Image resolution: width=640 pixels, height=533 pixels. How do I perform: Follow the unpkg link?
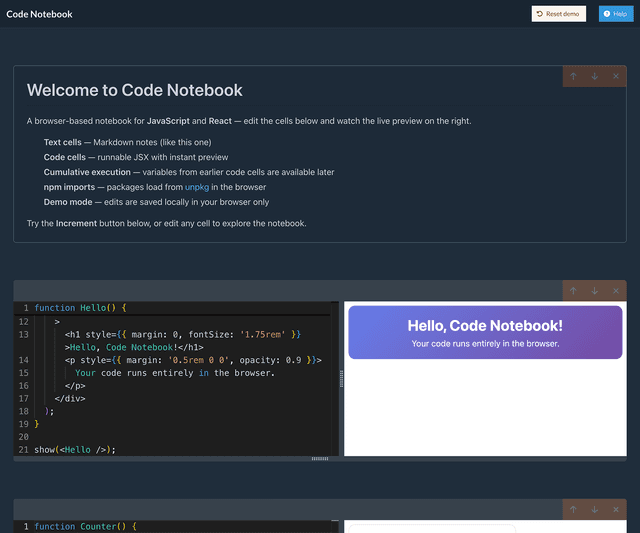pyautogui.click(x=197, y=187)
